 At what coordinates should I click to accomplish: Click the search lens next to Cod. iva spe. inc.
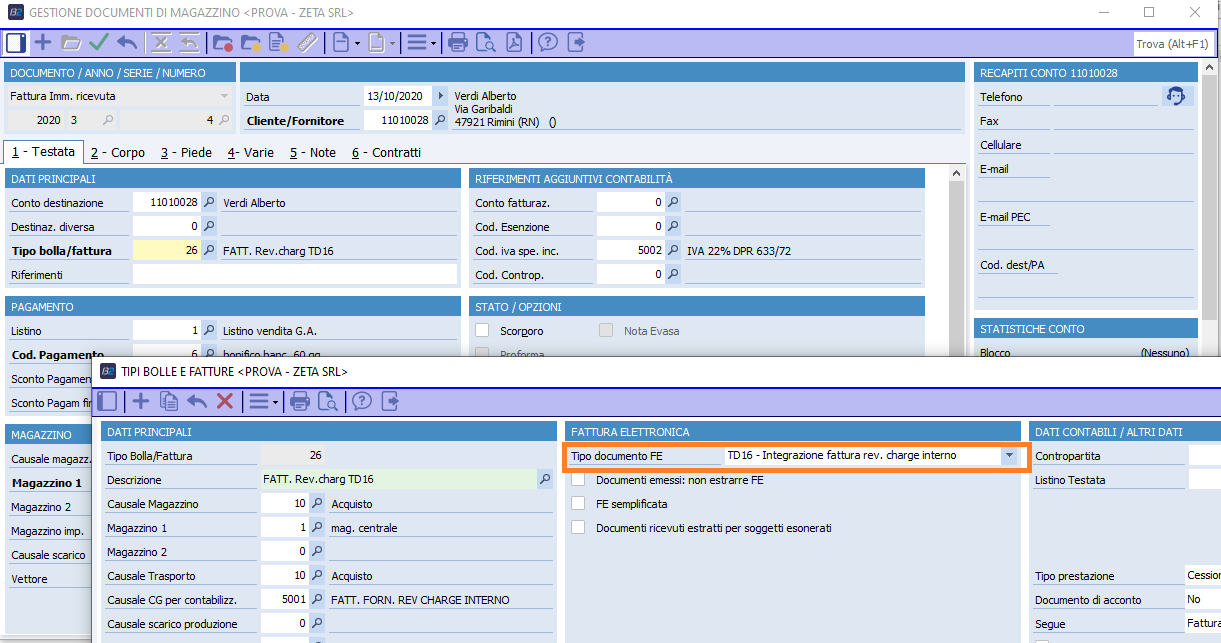673,250
